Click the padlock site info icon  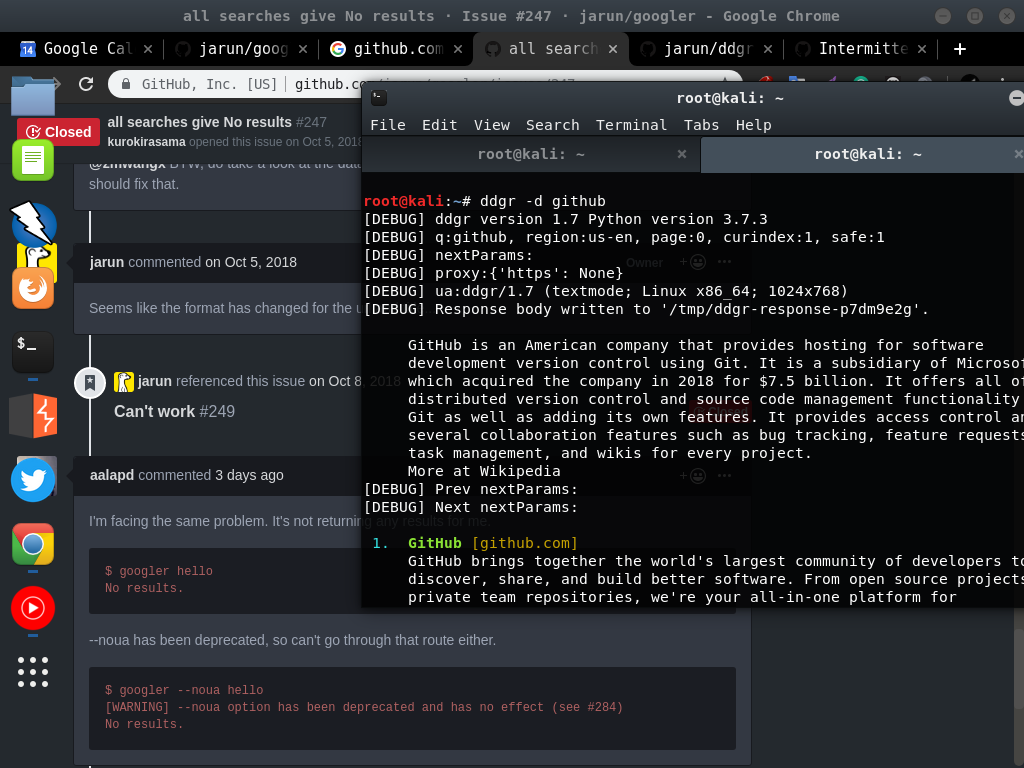point(125,84)
